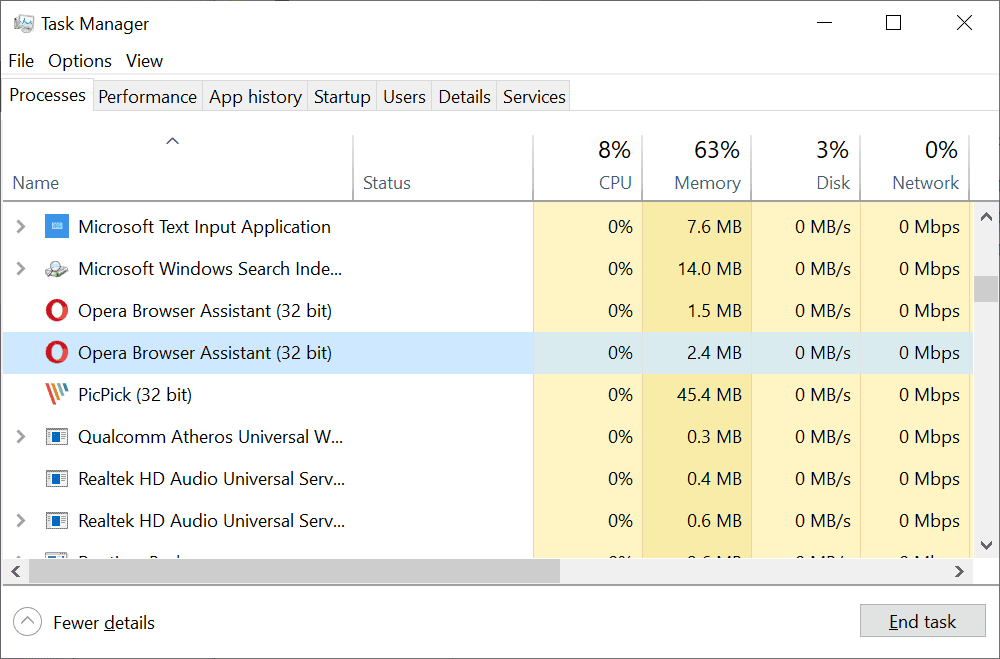Click the first Realtek HD Audio icon
1000x659 pixels.
(57, 479)
